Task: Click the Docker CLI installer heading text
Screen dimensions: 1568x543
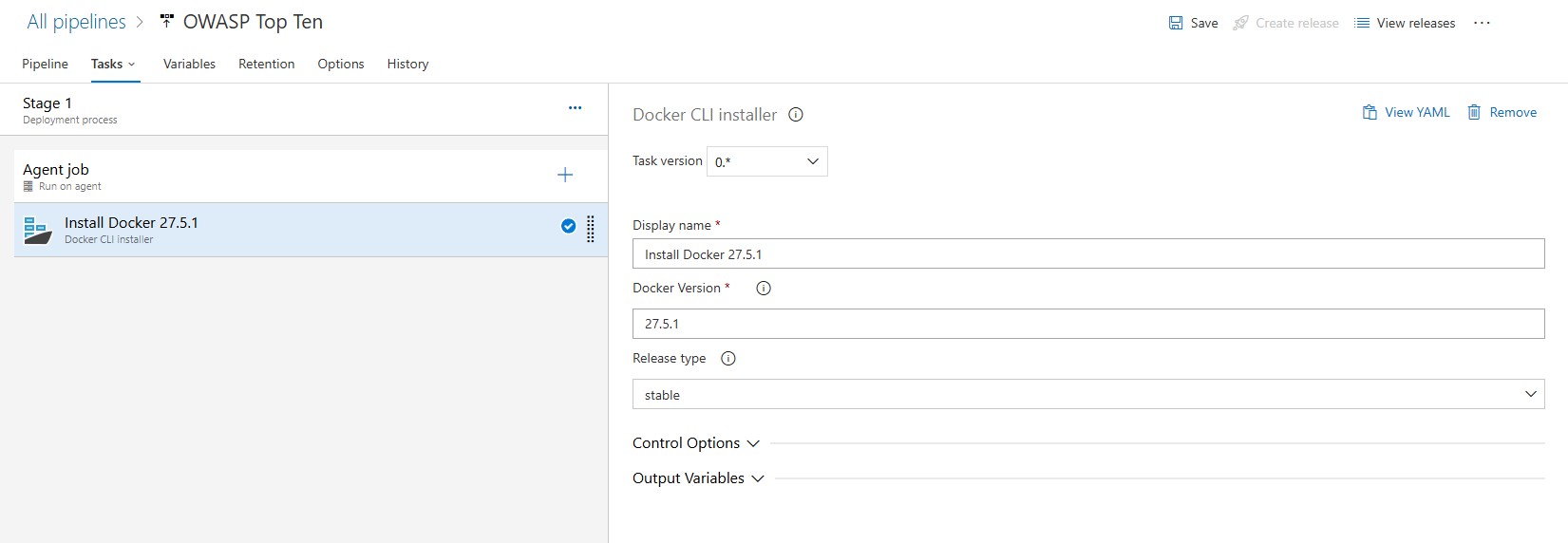Action: pos(705,115)
